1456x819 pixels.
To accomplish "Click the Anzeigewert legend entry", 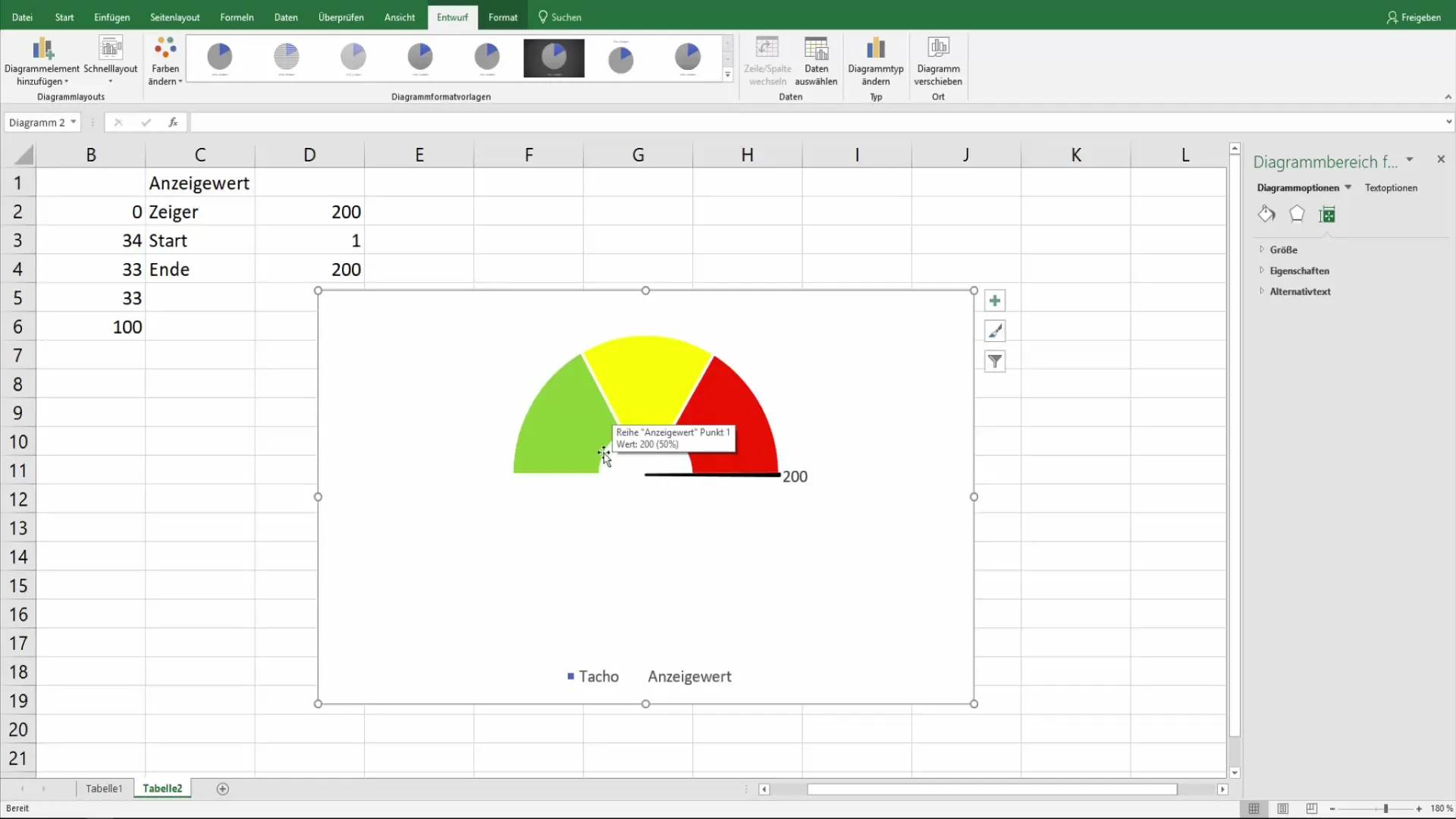I will (x=689, y=676).
